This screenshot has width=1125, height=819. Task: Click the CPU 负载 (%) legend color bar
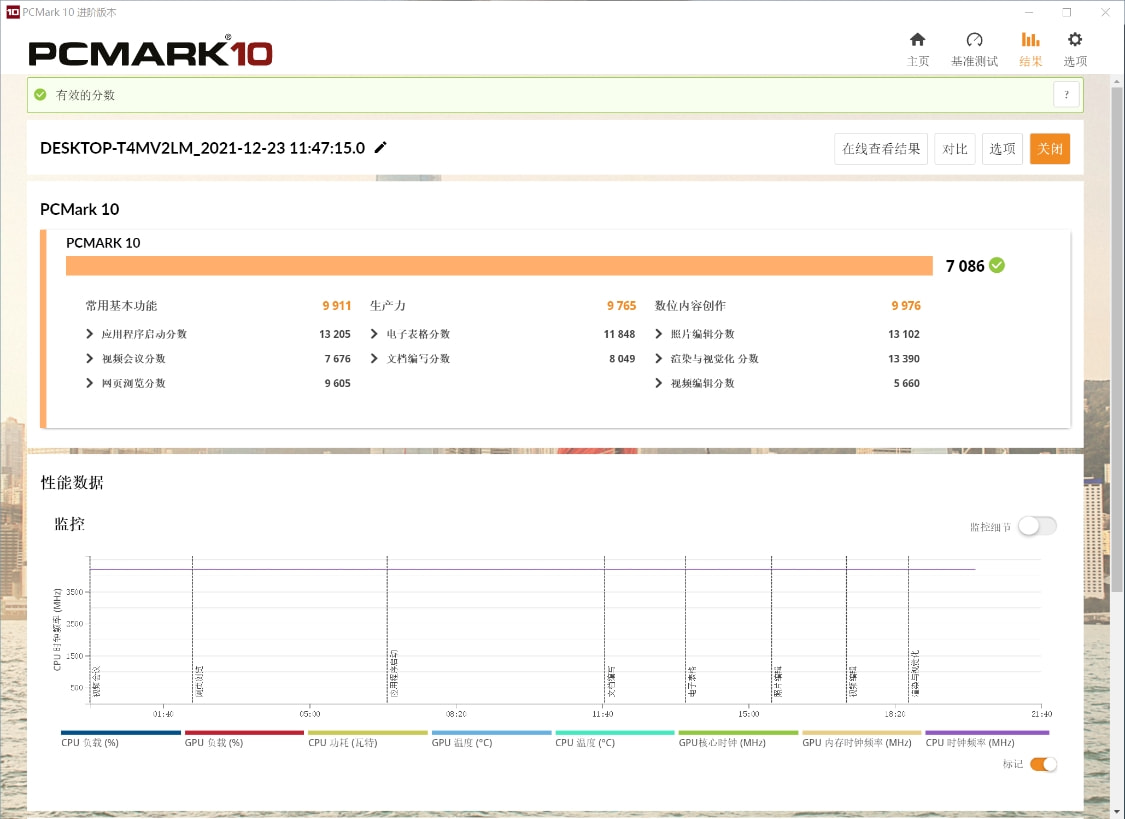tap(121, 732)
